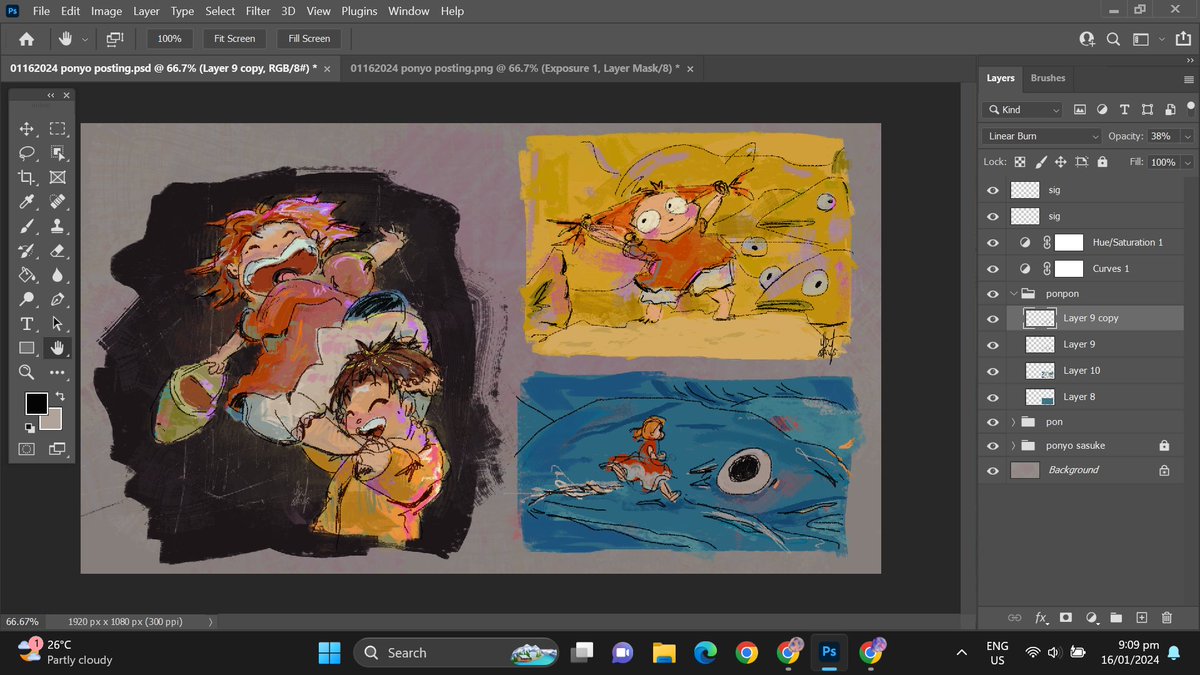Select the Horizontal Type tool
The width and height of the screenshot is (1200, 675).
[27, 324]
